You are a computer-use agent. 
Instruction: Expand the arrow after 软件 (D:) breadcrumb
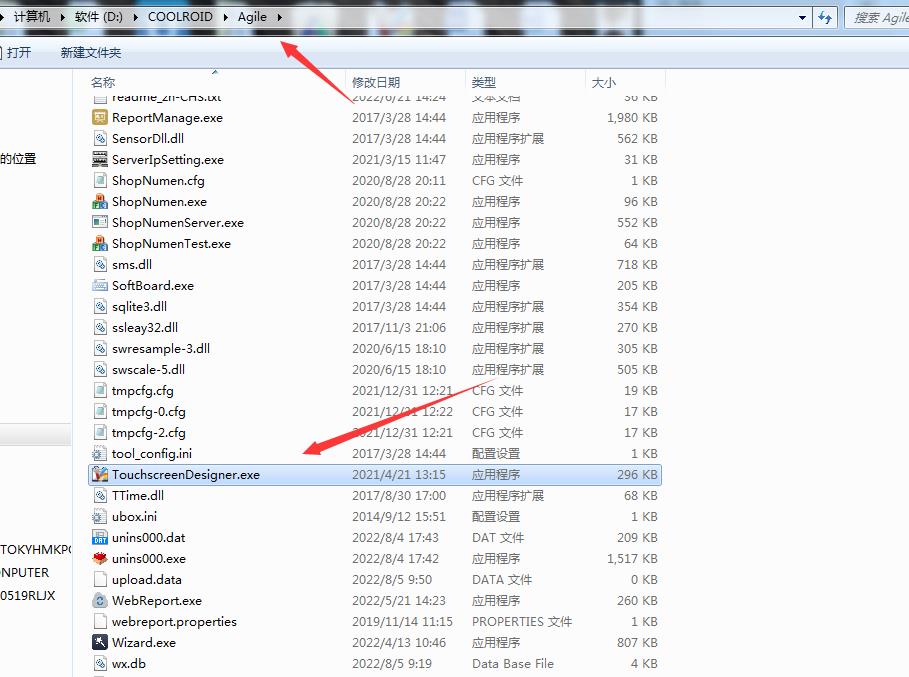(135, 17)
